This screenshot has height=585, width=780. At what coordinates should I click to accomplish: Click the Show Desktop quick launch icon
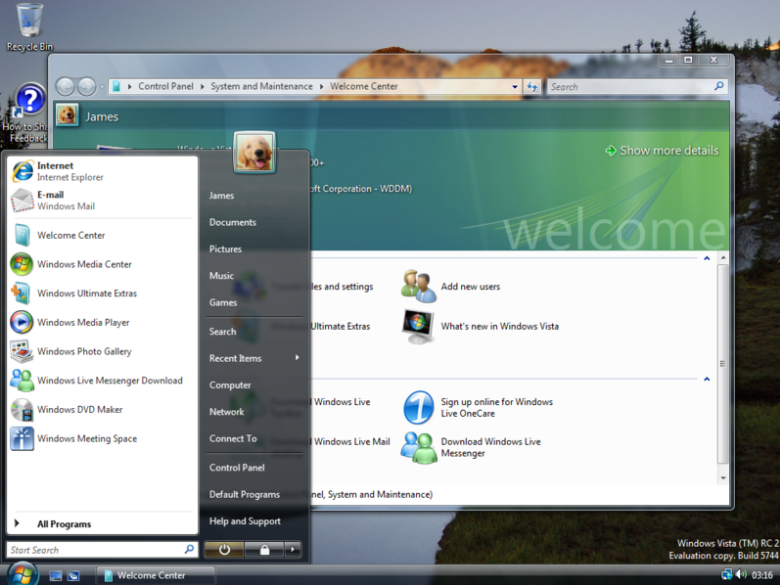56,576
